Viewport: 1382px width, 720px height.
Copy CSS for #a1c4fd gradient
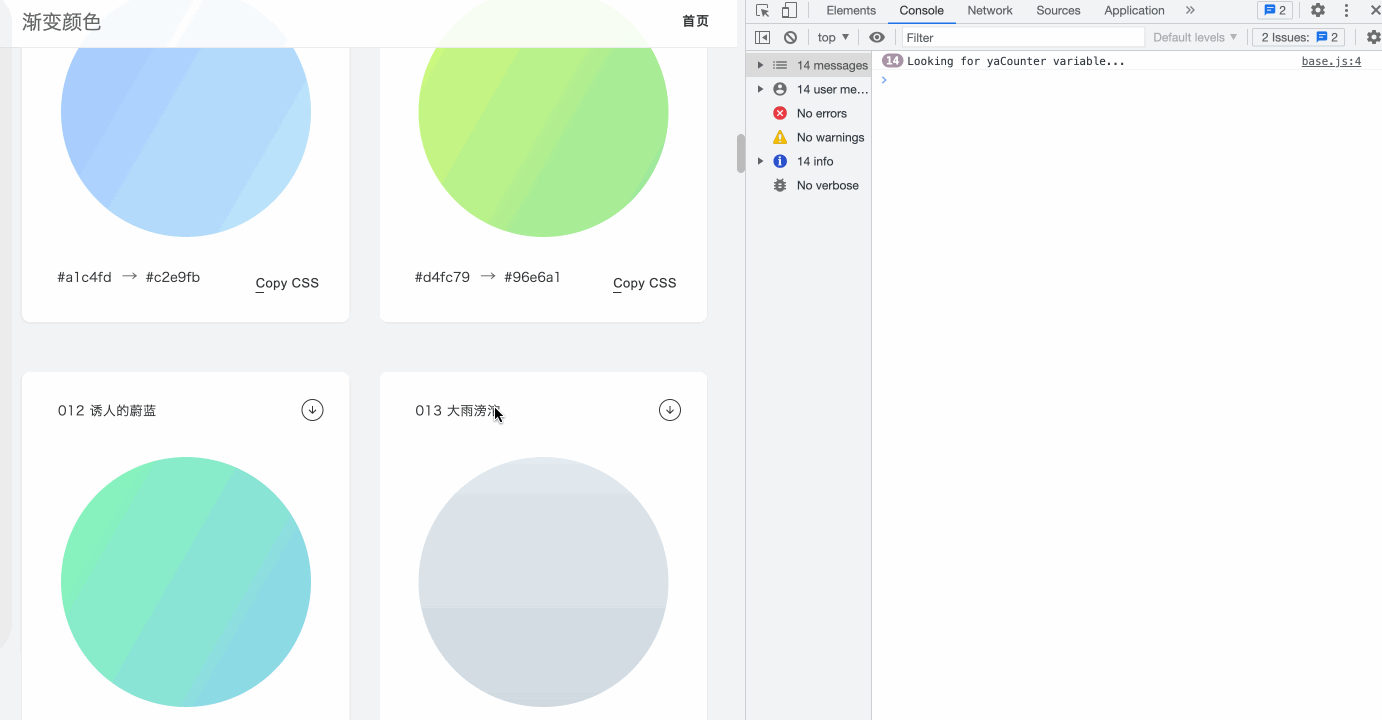coord(287,283)
